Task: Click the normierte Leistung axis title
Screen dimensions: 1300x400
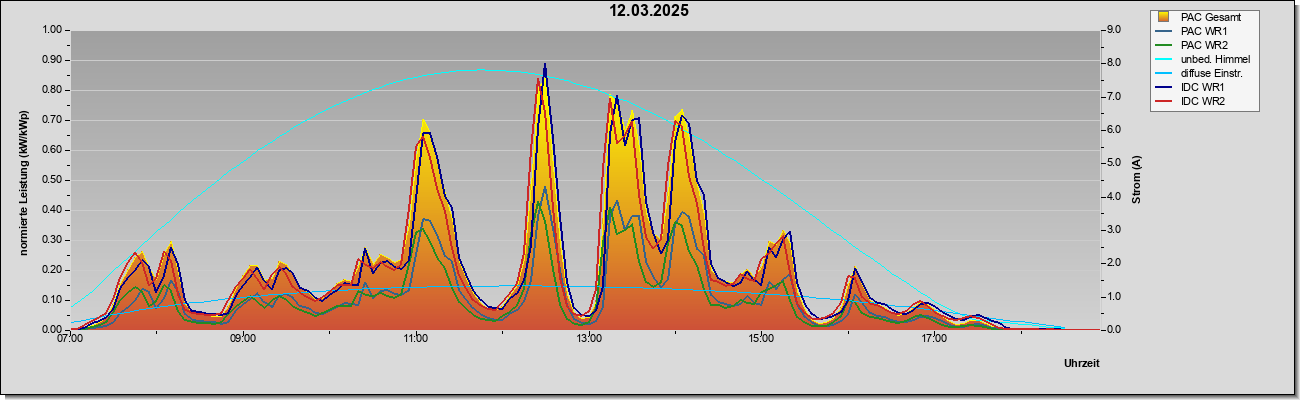Action: click(24, 180)
